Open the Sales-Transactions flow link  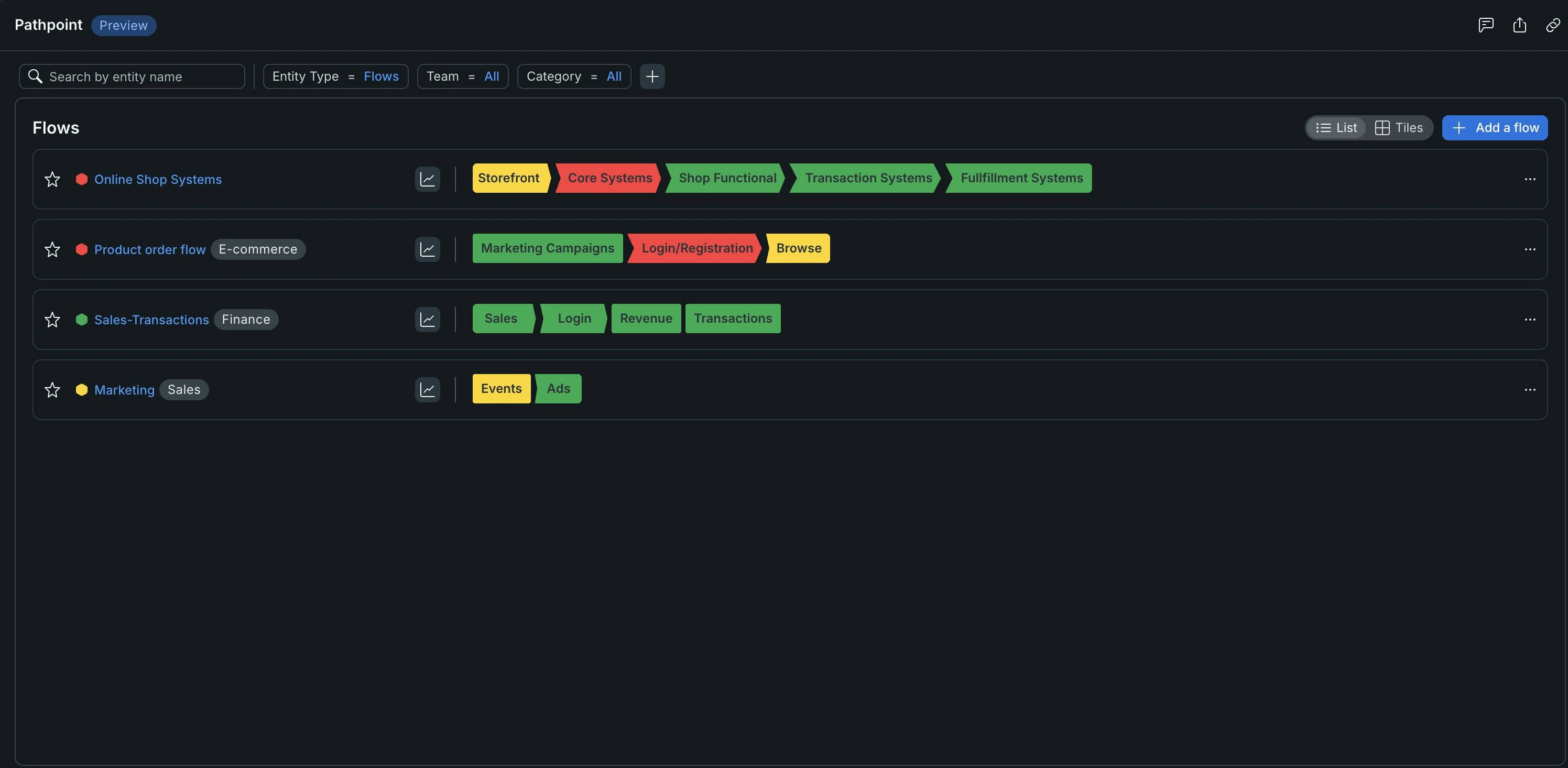coord(151,320)
